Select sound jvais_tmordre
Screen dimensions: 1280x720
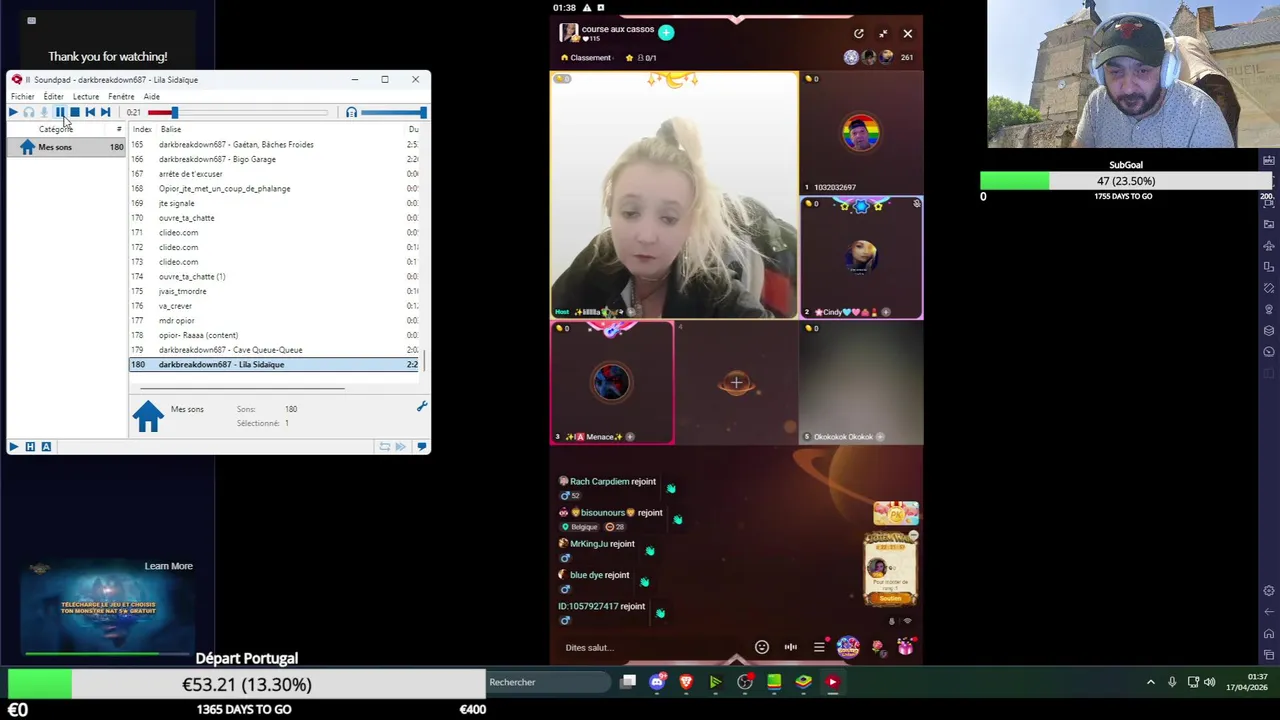276,291
